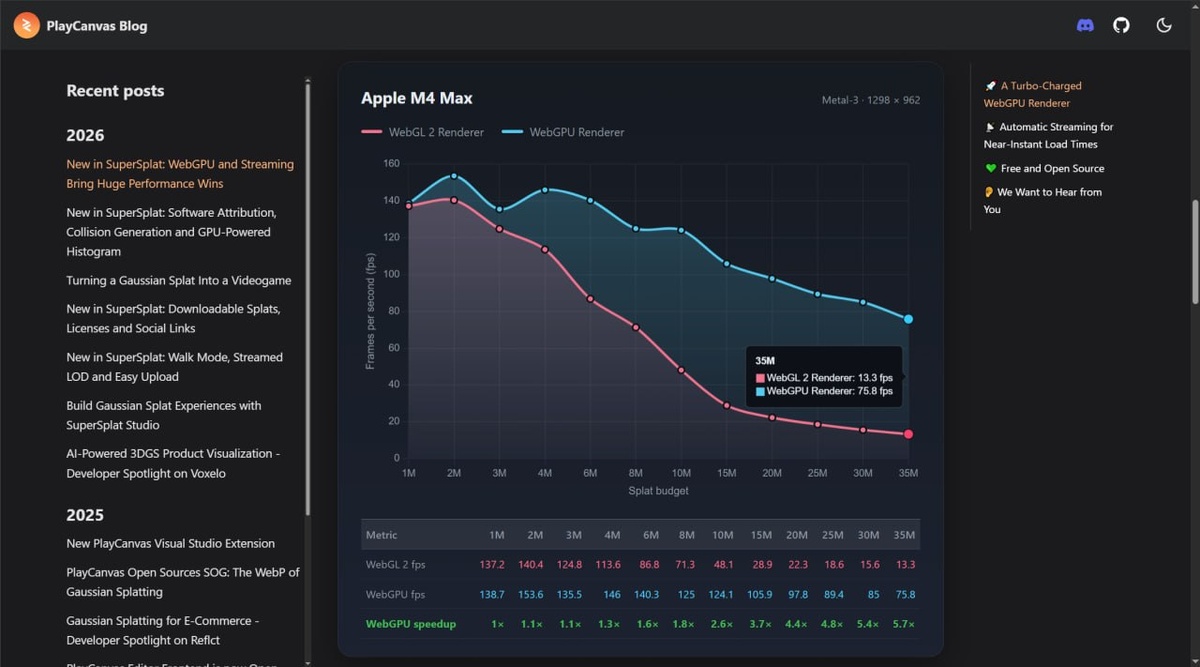Viewport: 1200px width, 667px height.
Task: Click the page vertical scrollbar thumb
Action: click(1195, 251)
